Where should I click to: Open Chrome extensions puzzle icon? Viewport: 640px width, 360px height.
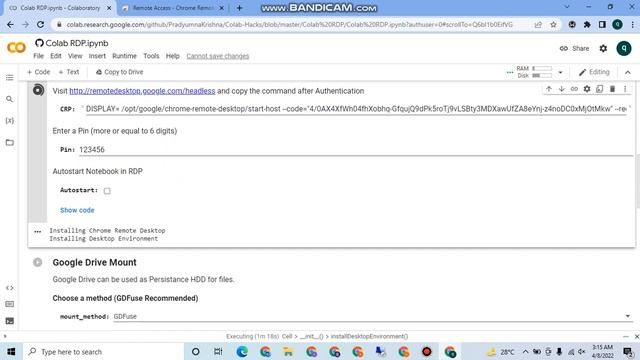click(587, 24)
